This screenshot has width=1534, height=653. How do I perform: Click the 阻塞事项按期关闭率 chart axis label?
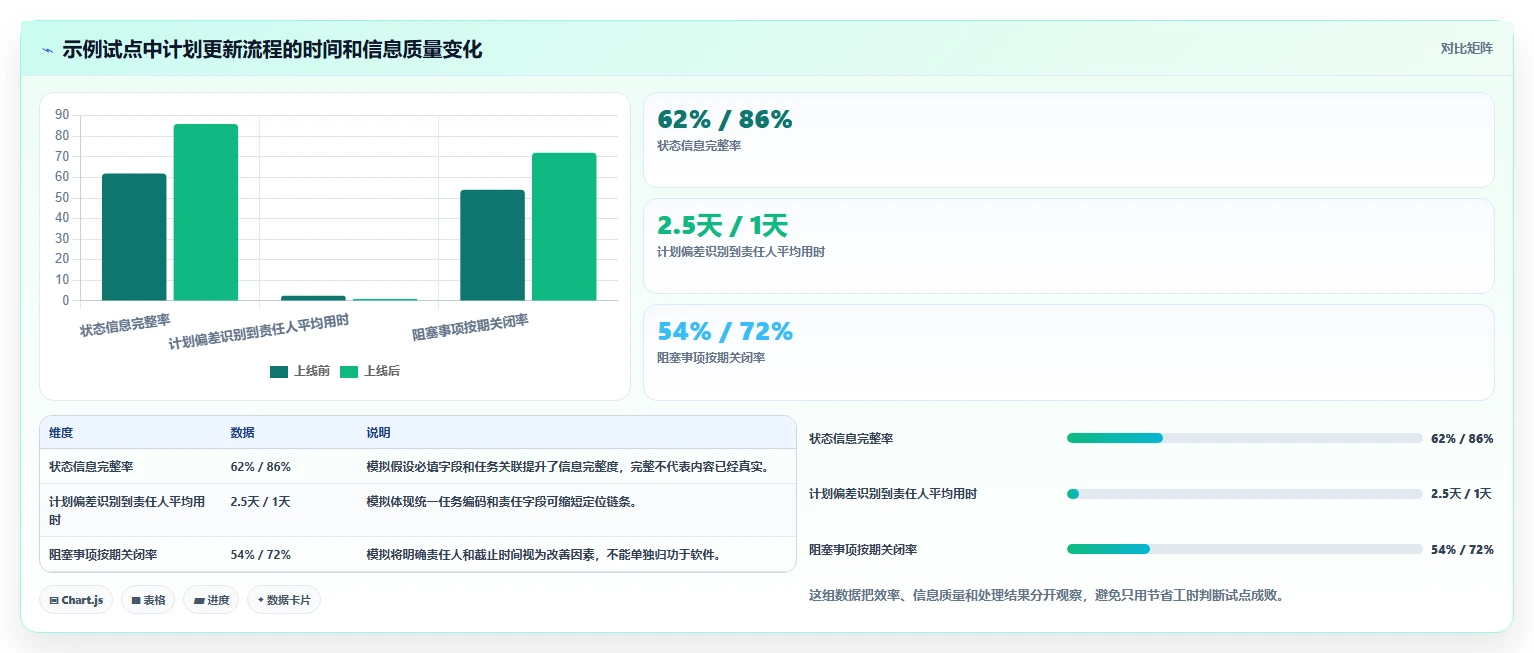coord(471,328)
